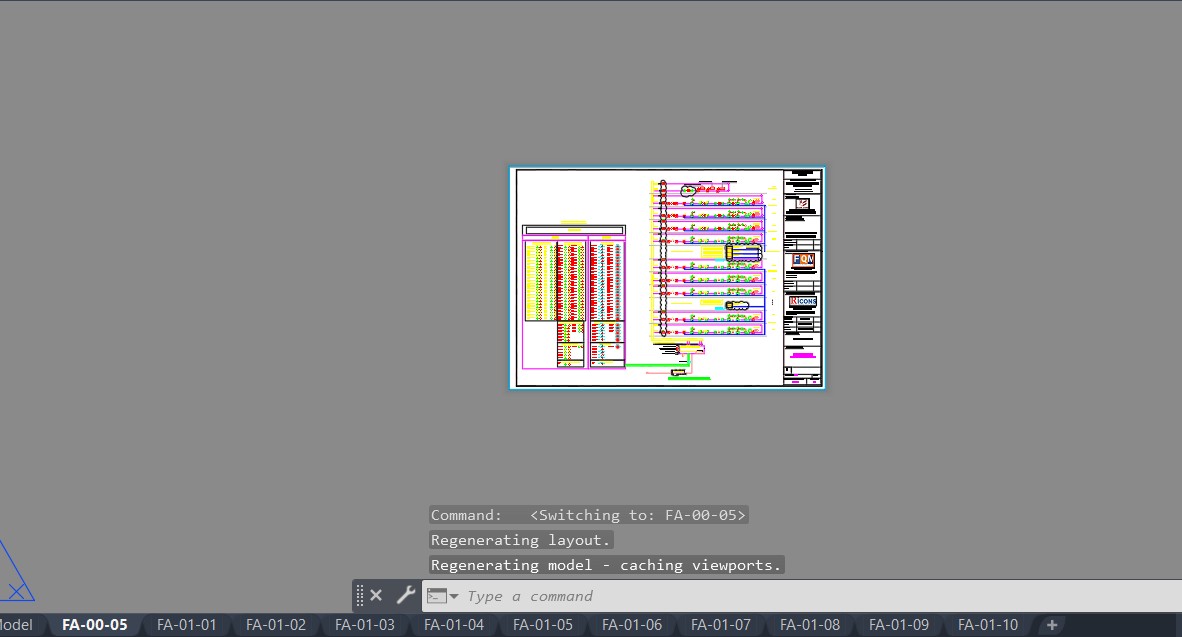Click the Ricons logo in the title block

[803, 302]
